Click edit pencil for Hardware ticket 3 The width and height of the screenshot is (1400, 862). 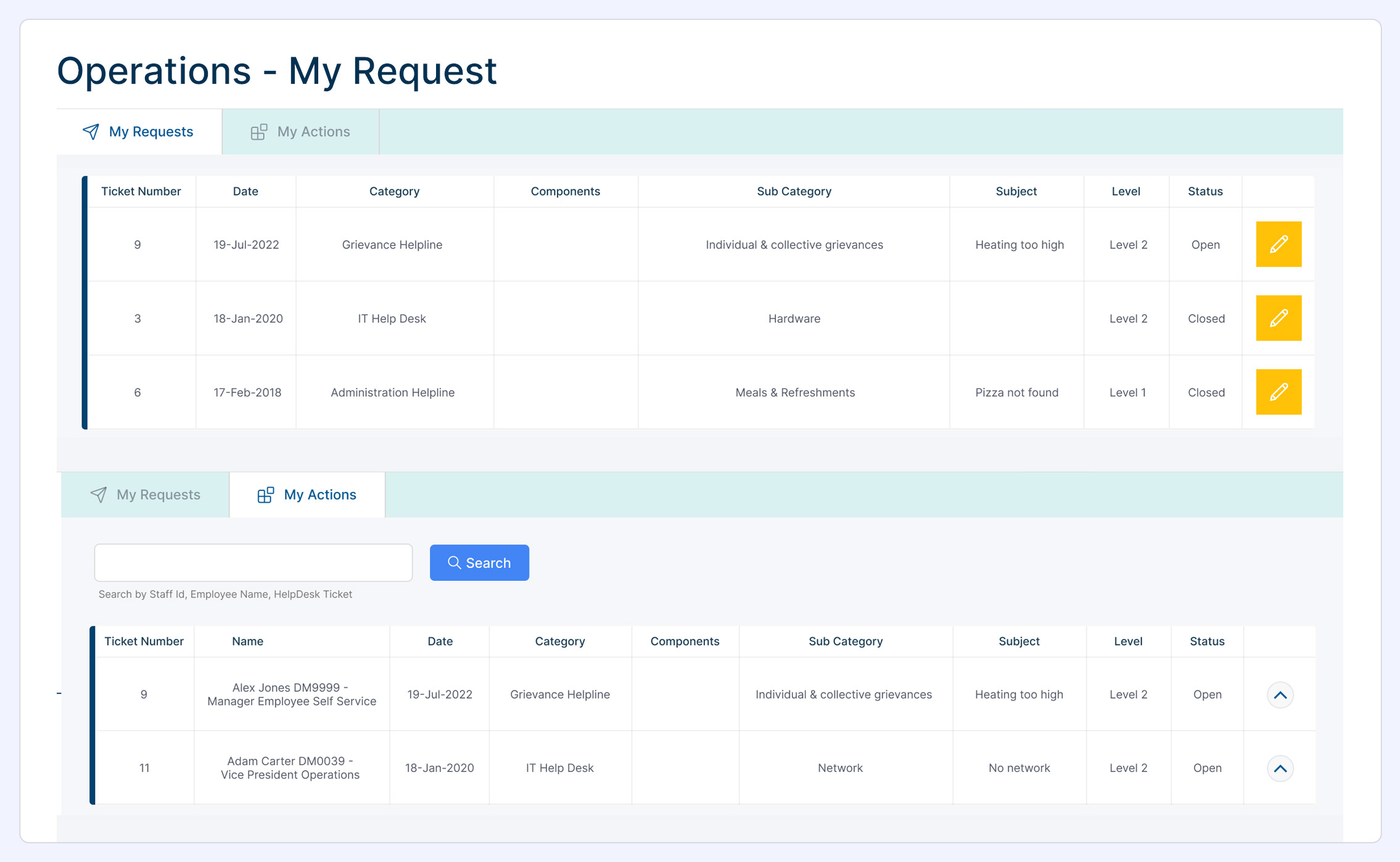coord(1279,318)
